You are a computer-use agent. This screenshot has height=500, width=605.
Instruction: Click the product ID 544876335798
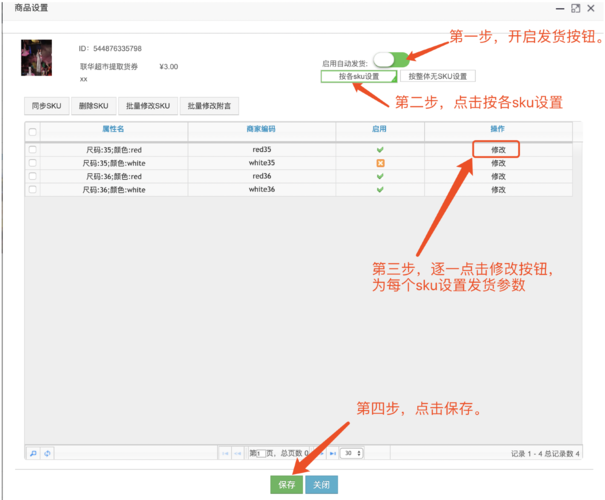coord(117,49)
